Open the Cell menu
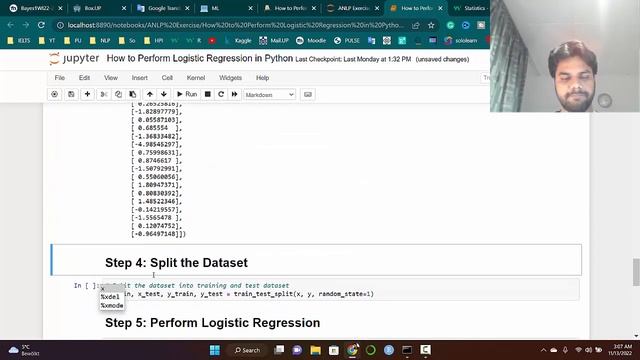Viewport: 640px width, 360px height. (x=167, y=78)
